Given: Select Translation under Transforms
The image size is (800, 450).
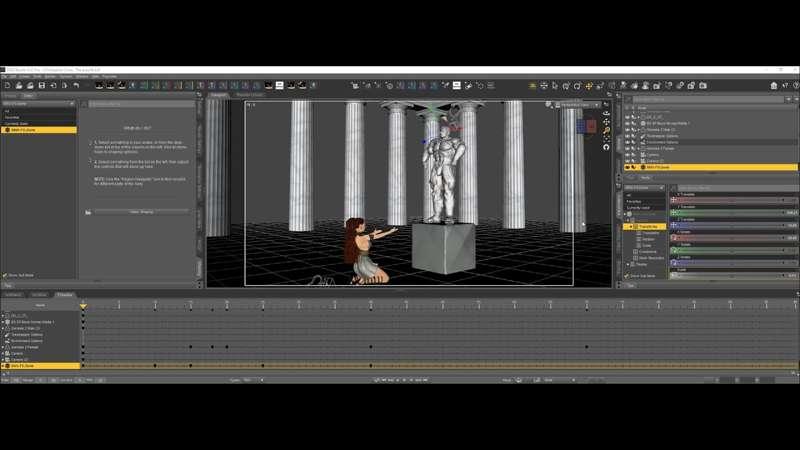Looking at the screenshot, I should 650,233.
